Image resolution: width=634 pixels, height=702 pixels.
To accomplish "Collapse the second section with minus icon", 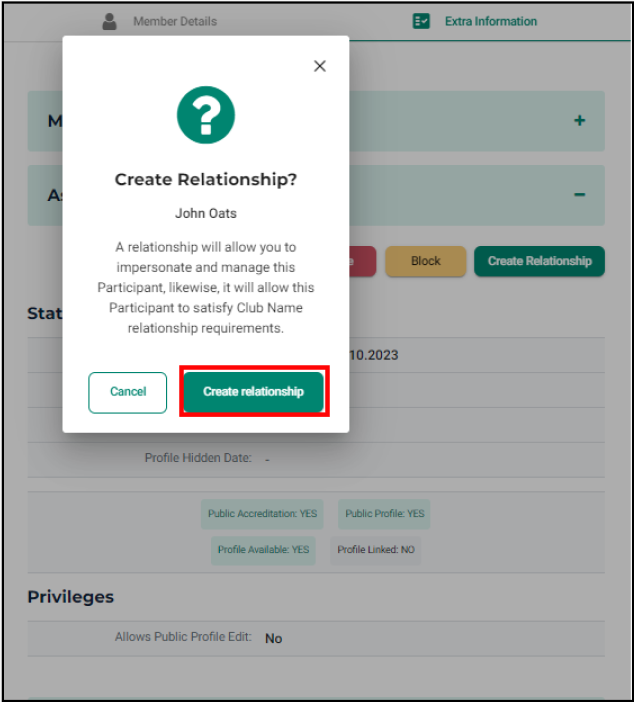I will (x=579, y=194).
